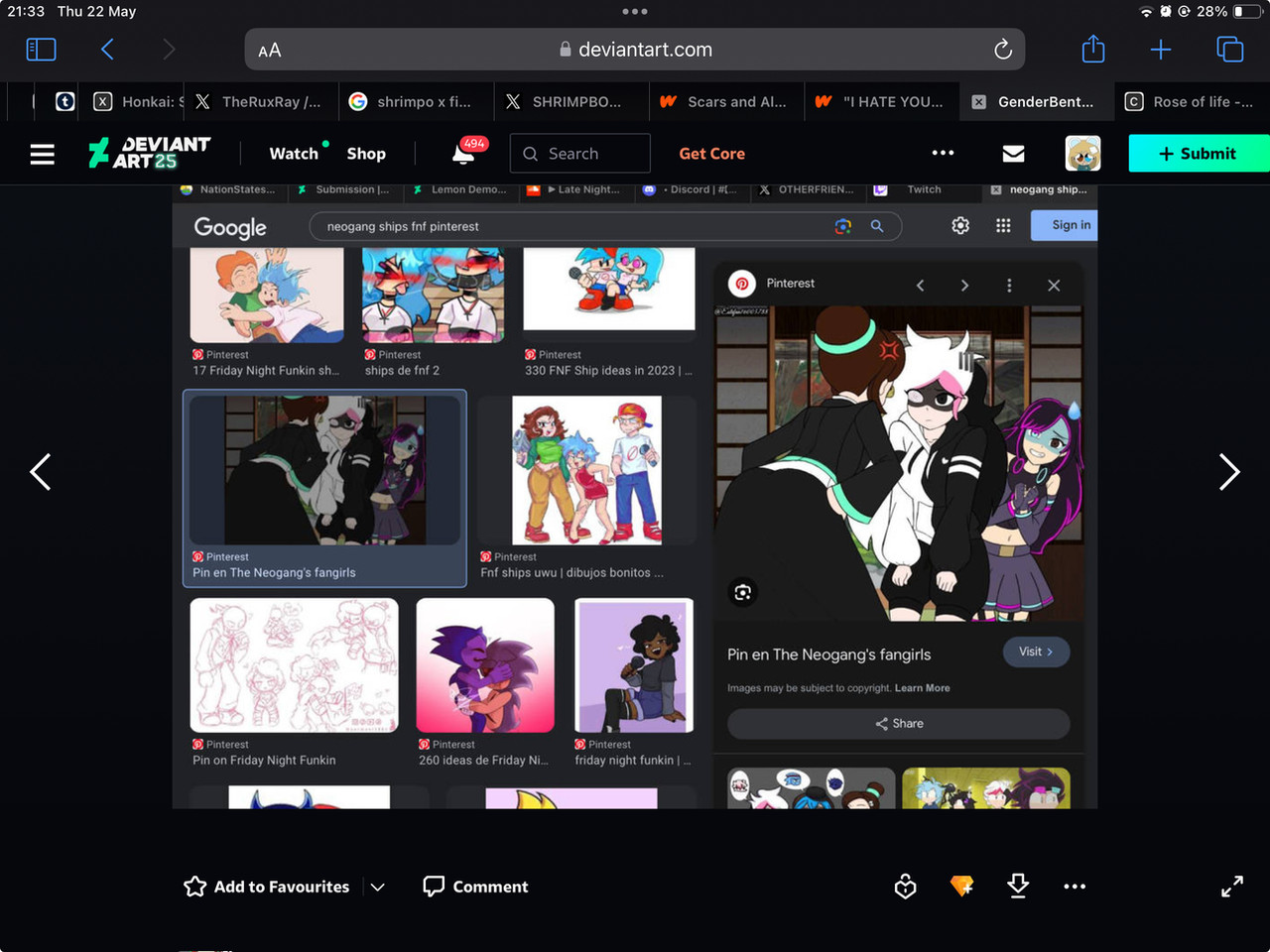This screenshot has height=952, width=1270.
Task: Switch to the Rose of life tab
Action: [1190, 101]
